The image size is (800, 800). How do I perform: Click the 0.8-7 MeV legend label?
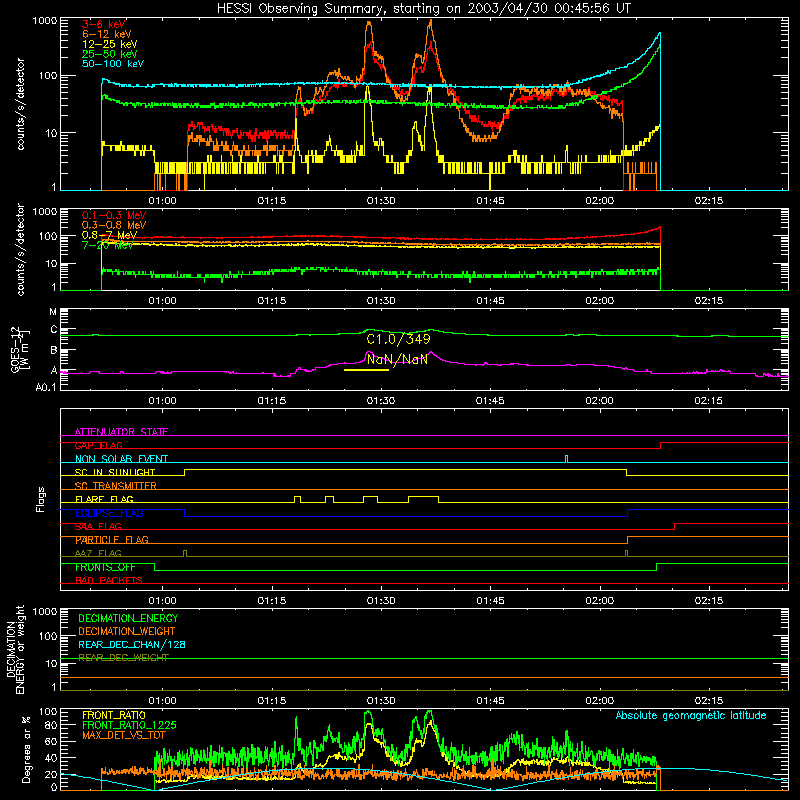click(109, 235)
